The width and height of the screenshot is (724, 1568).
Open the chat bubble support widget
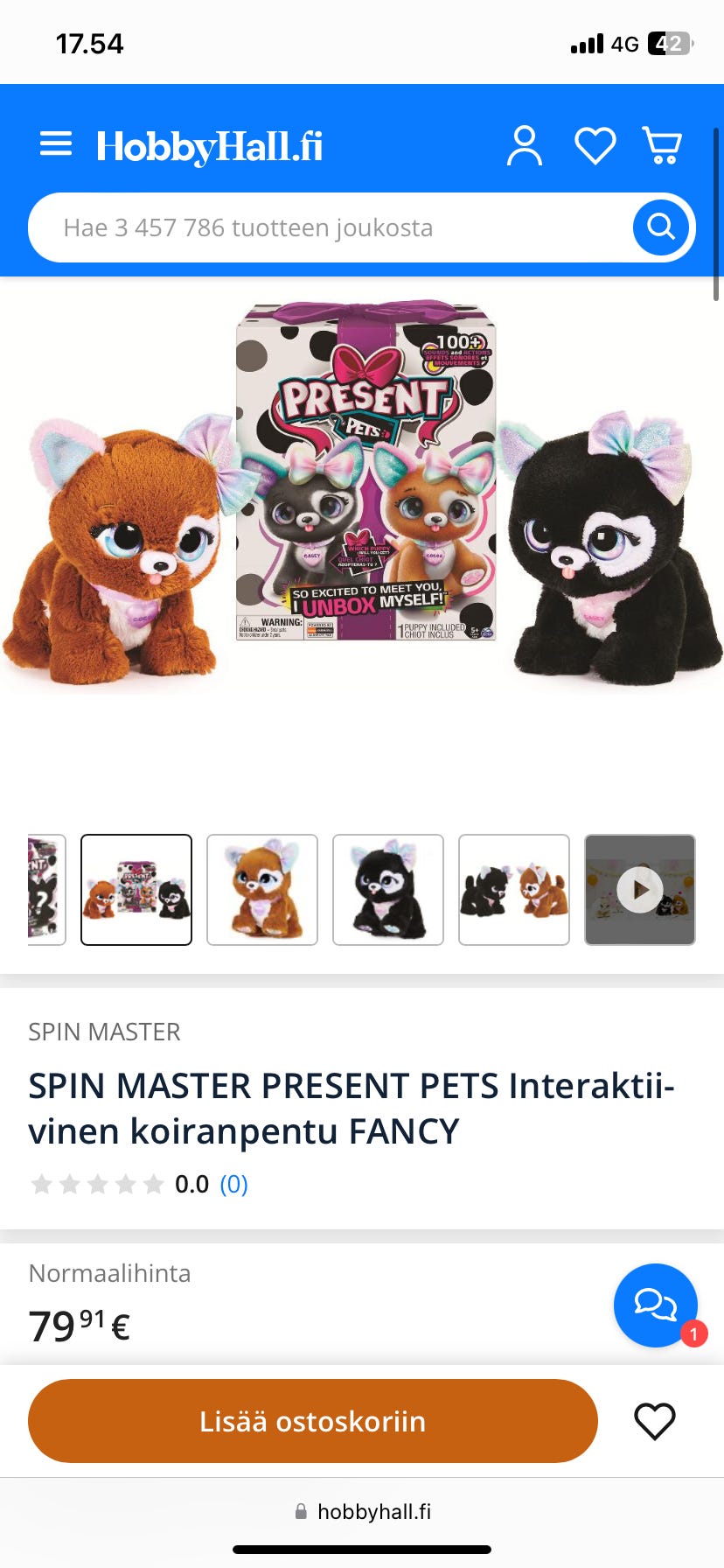coord(656,1305)
